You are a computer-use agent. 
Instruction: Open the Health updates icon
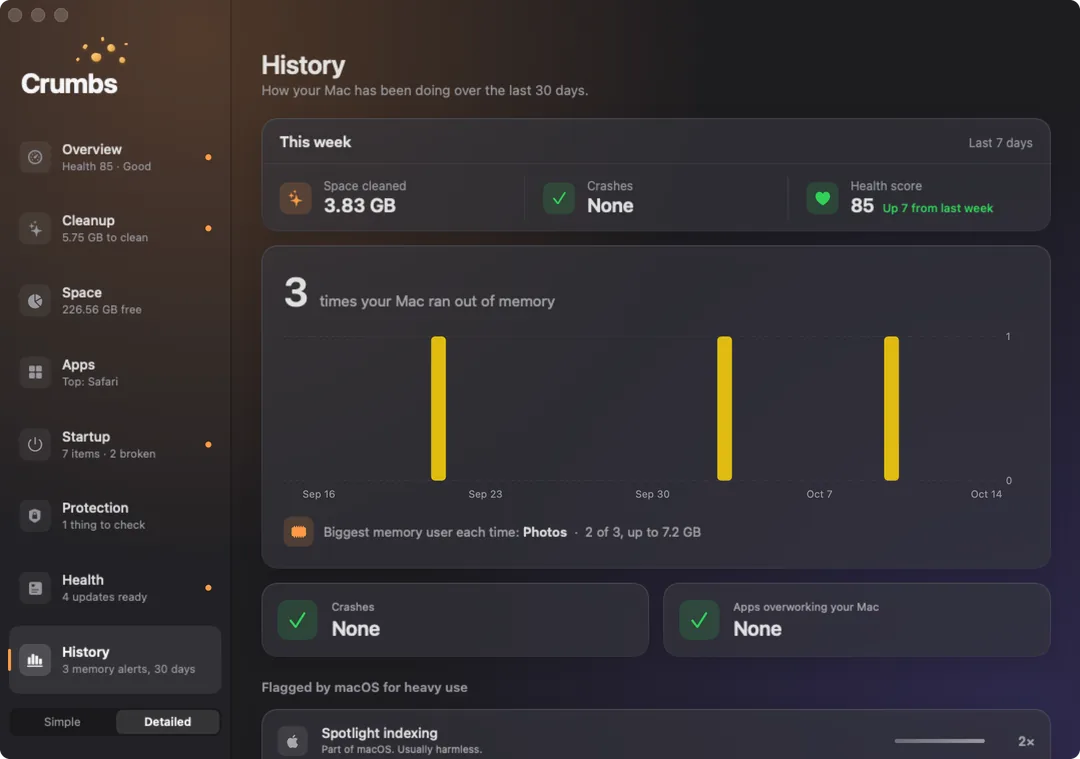tap(35, 588)
